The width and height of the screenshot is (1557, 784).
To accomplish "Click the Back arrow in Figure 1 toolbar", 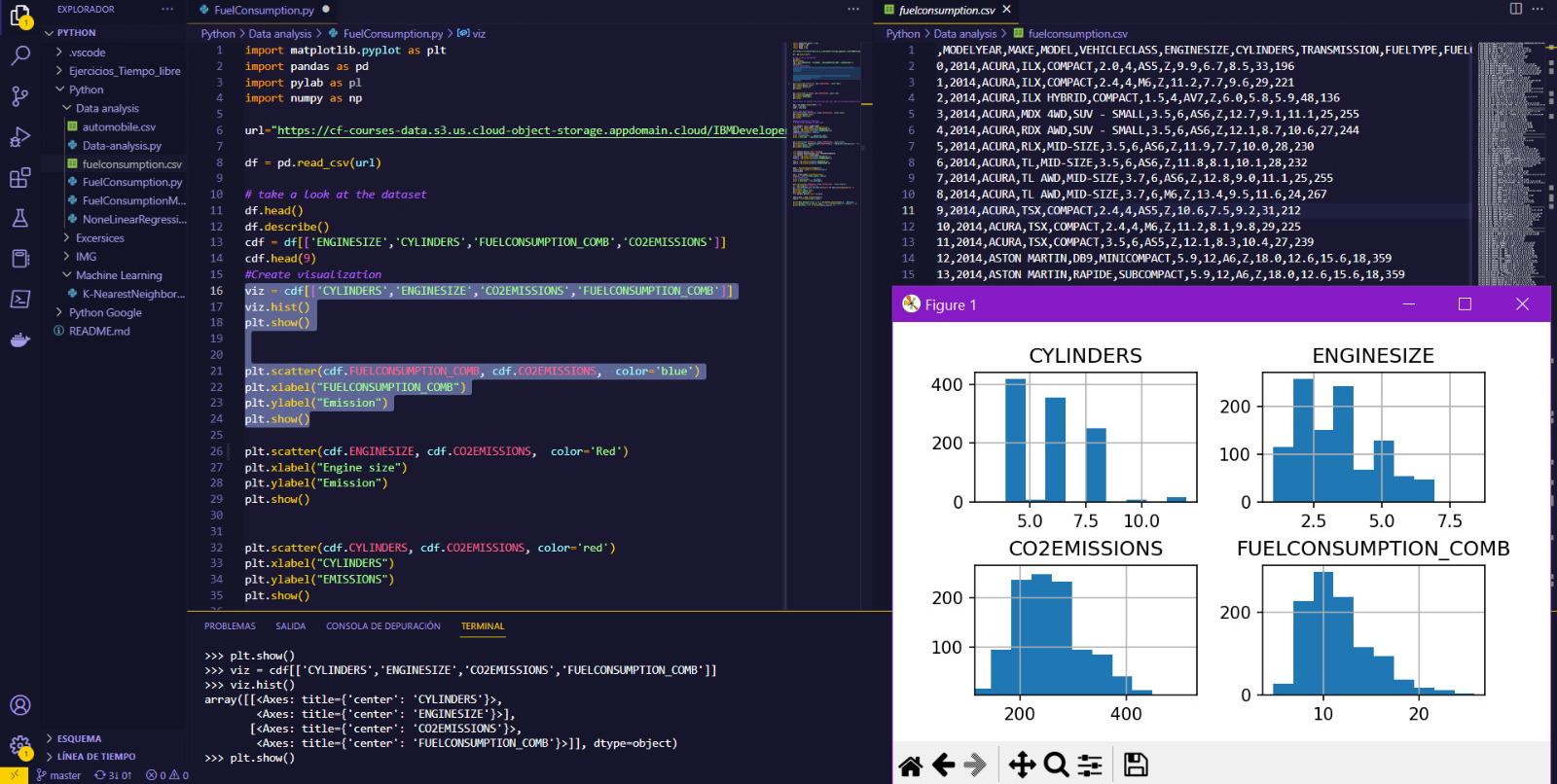I will 943,766.
